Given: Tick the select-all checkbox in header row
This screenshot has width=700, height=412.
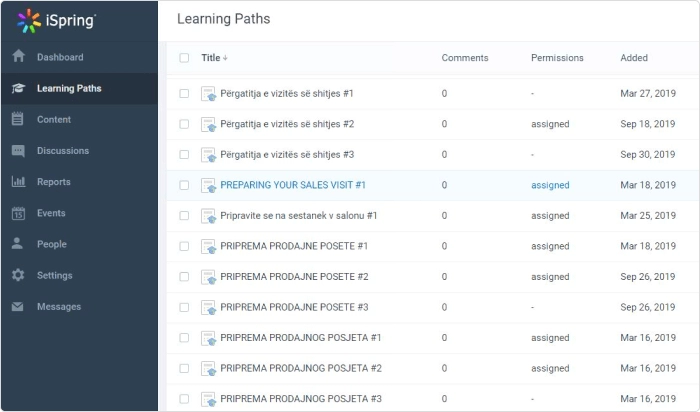Looking at the screenshot, I should click(184, 58).
